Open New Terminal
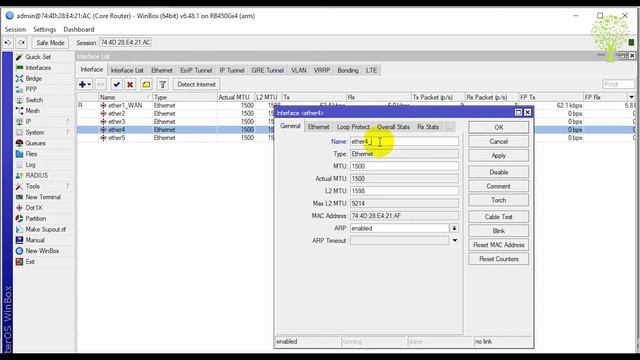Viewport: 640px width, 360px height. pyautogui.click(x=43, y=197)
